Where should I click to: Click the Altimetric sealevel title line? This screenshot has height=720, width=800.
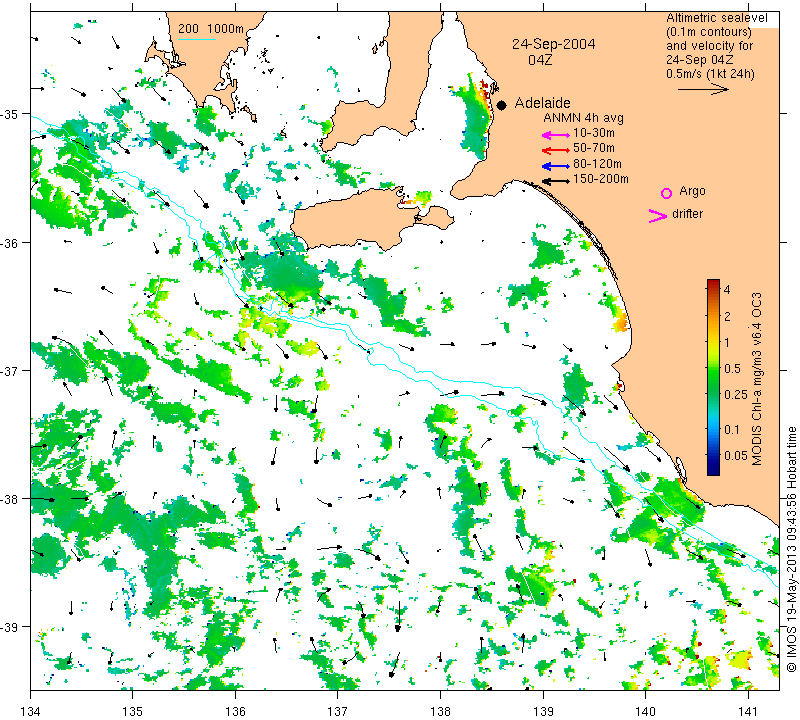[x=716, y=18]
